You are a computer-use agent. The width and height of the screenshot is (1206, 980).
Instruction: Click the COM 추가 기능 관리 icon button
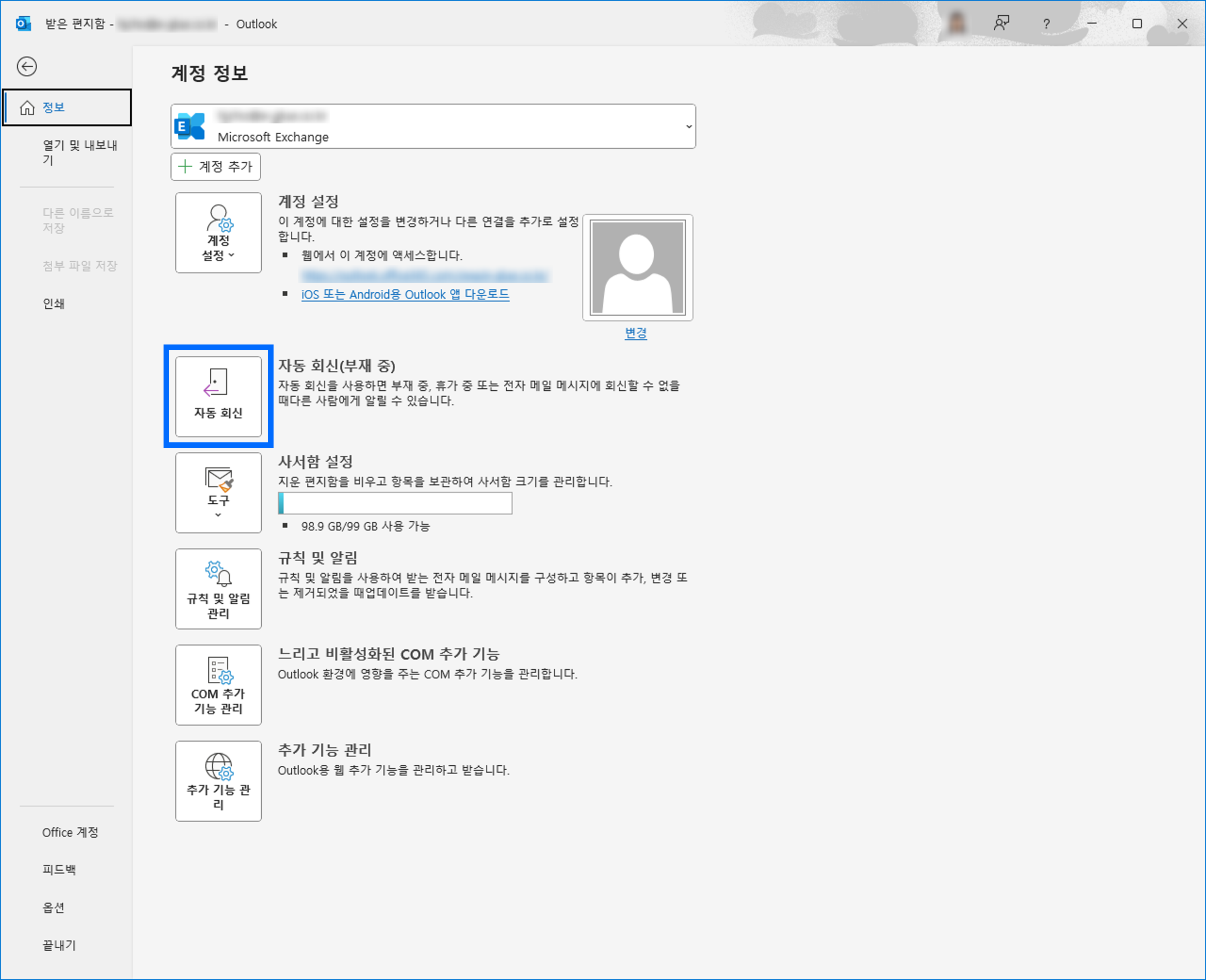click(218, 685)
